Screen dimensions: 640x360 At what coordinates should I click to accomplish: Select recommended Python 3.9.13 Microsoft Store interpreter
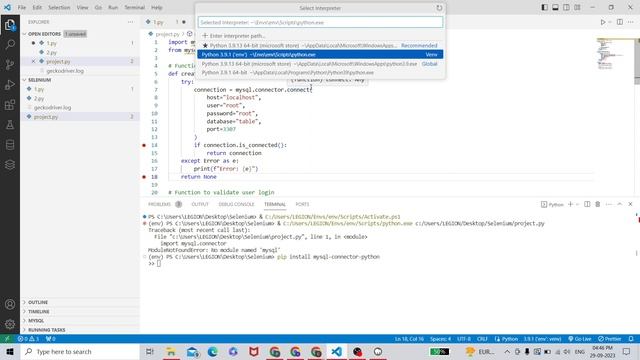320,45
